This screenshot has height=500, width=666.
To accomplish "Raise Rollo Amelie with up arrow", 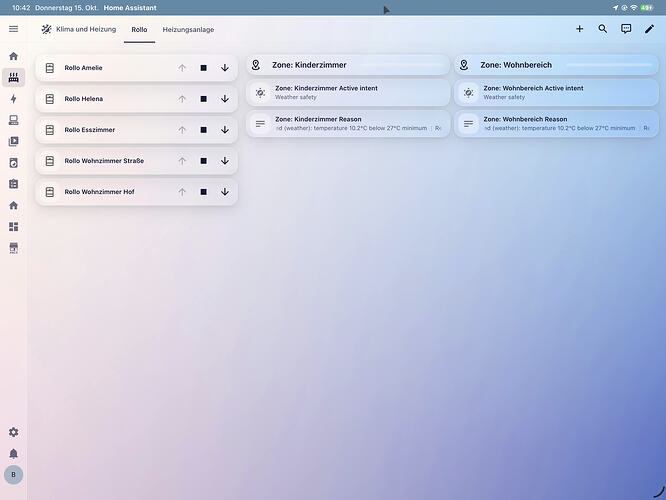I will pyautogui.click(x=182, y=68).
